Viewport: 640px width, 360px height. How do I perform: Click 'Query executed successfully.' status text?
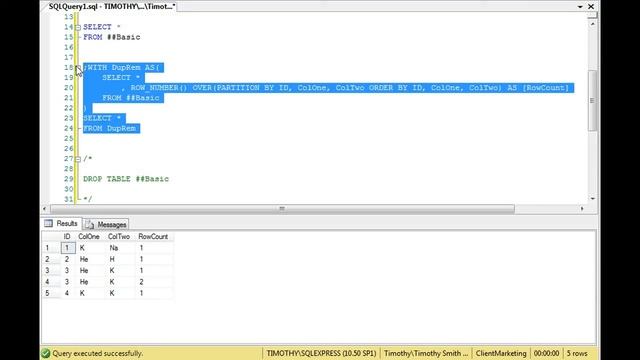[x=98, y=353]
